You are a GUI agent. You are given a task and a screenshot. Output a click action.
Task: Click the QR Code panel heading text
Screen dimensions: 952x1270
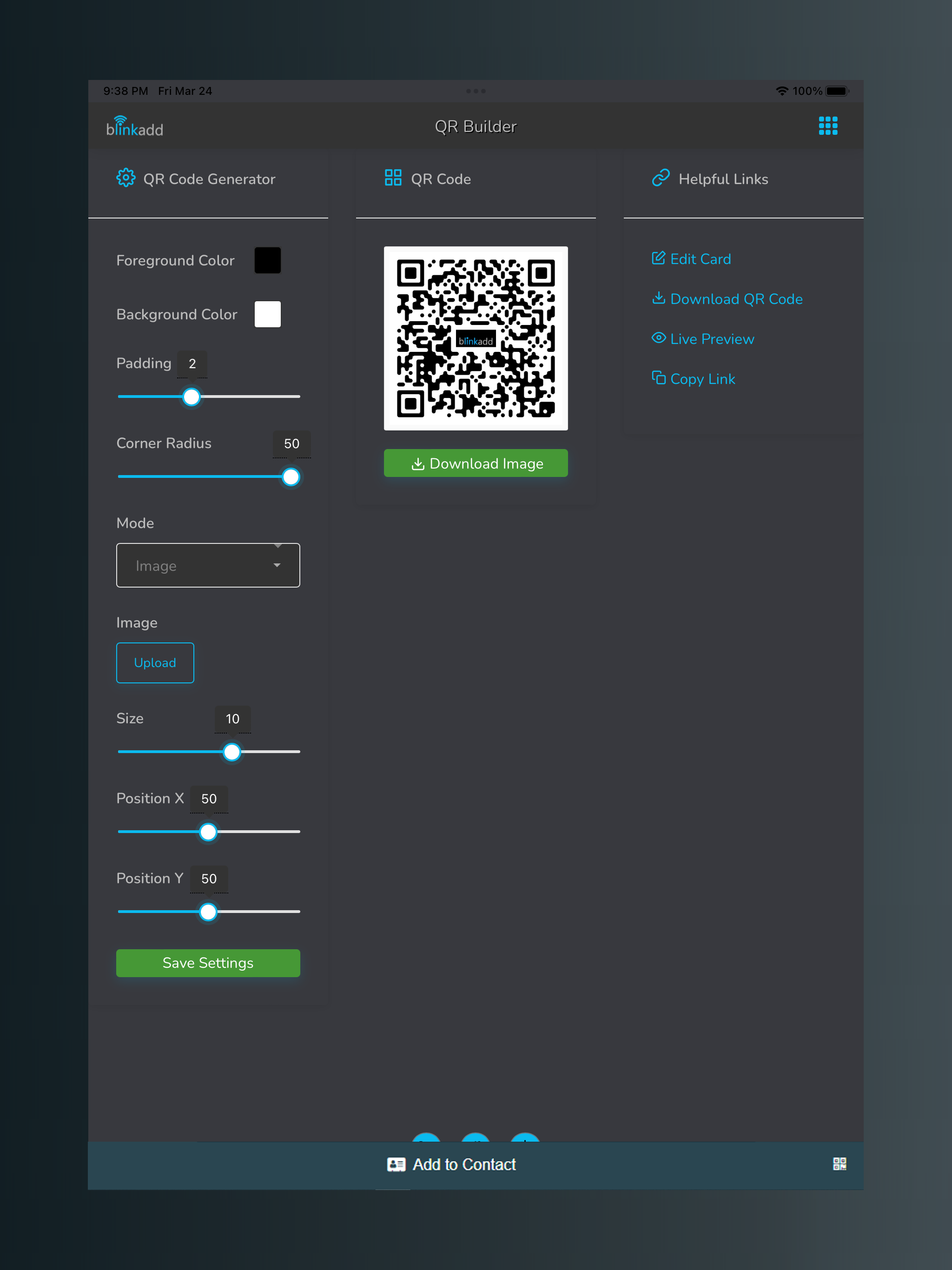(441, 179)
